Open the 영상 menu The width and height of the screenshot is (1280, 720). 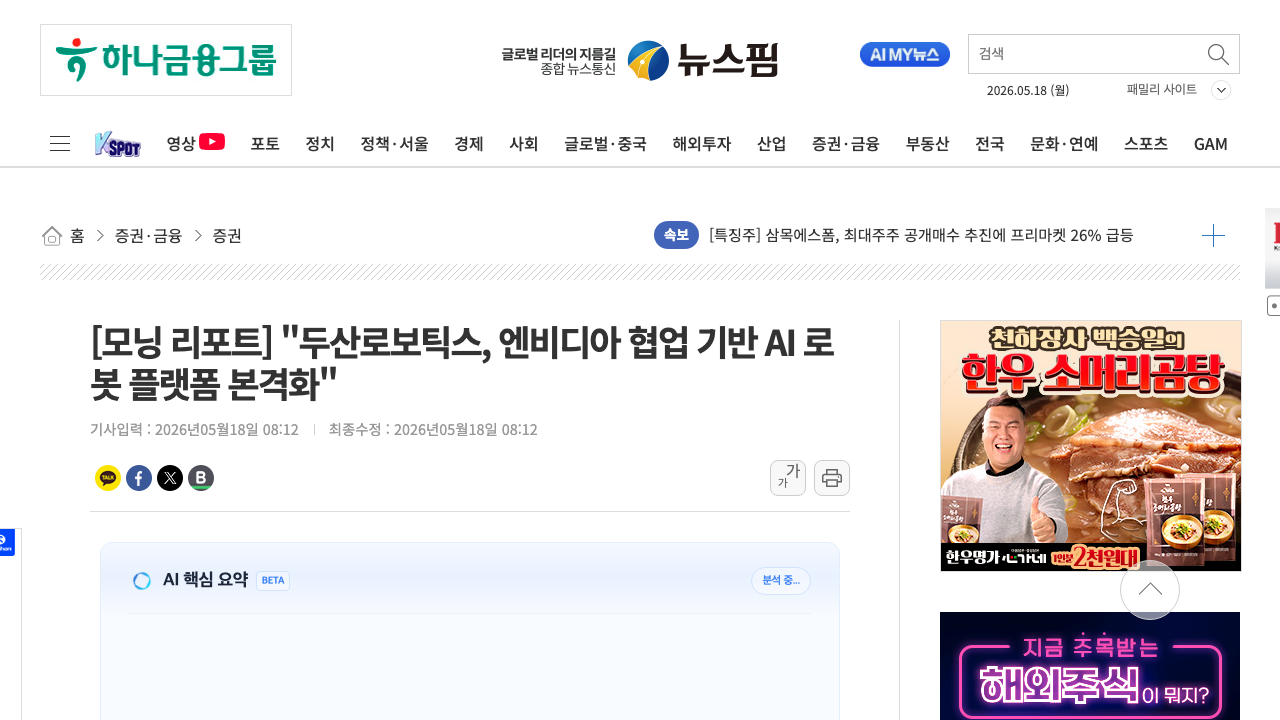(181, 144)
